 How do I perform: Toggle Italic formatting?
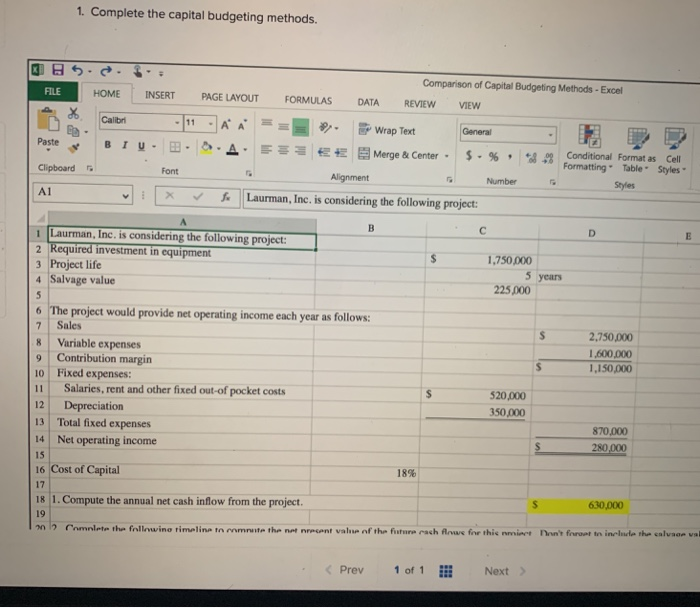125,145
